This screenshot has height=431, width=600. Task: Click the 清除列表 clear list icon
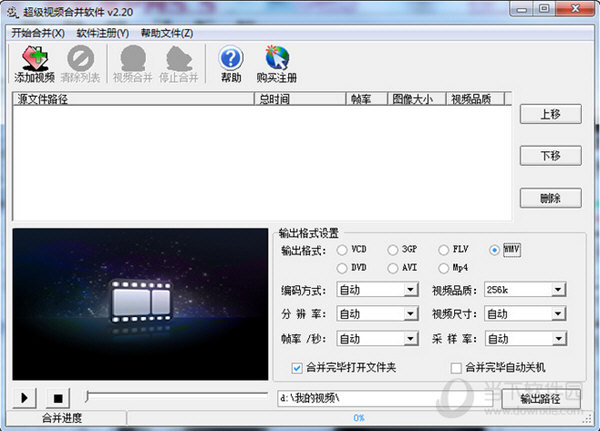click(x=80, y=64)
